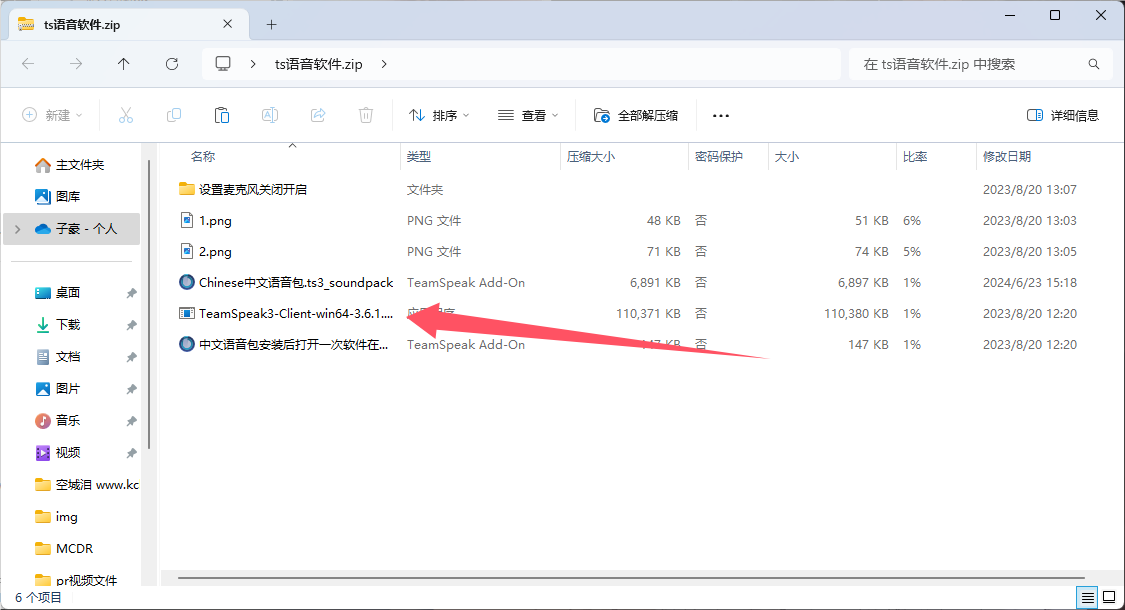Click the Delete trash icon

(x=366, y=115)
